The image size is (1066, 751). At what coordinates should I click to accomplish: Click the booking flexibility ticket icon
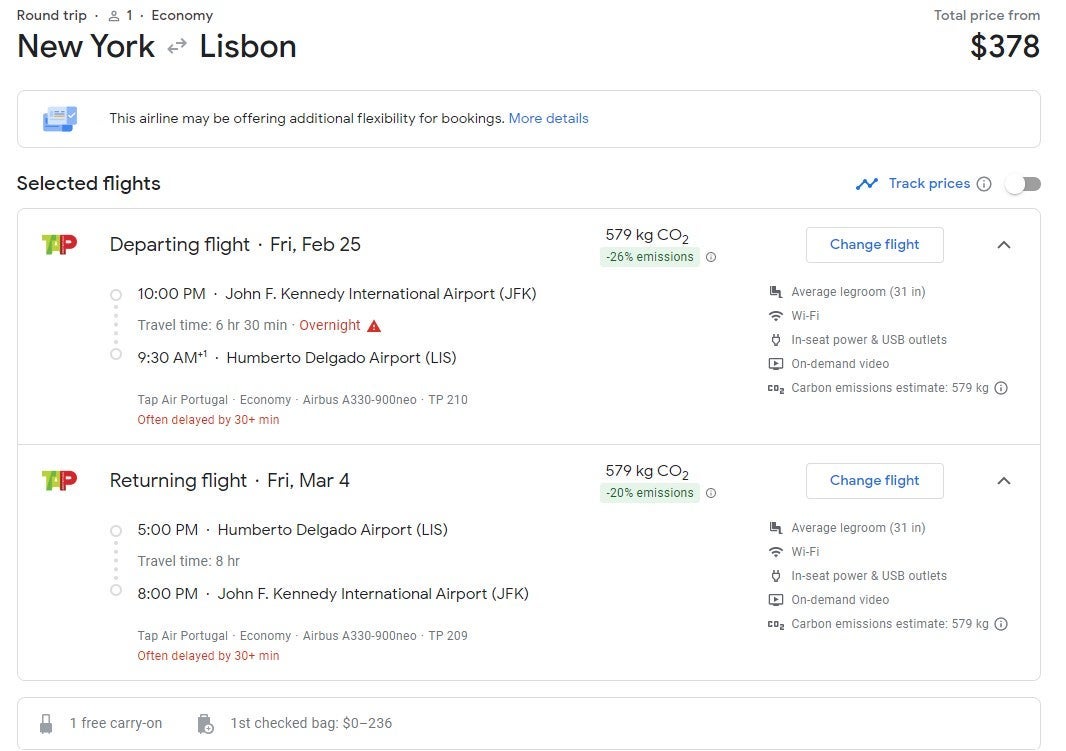coord(59,119)
